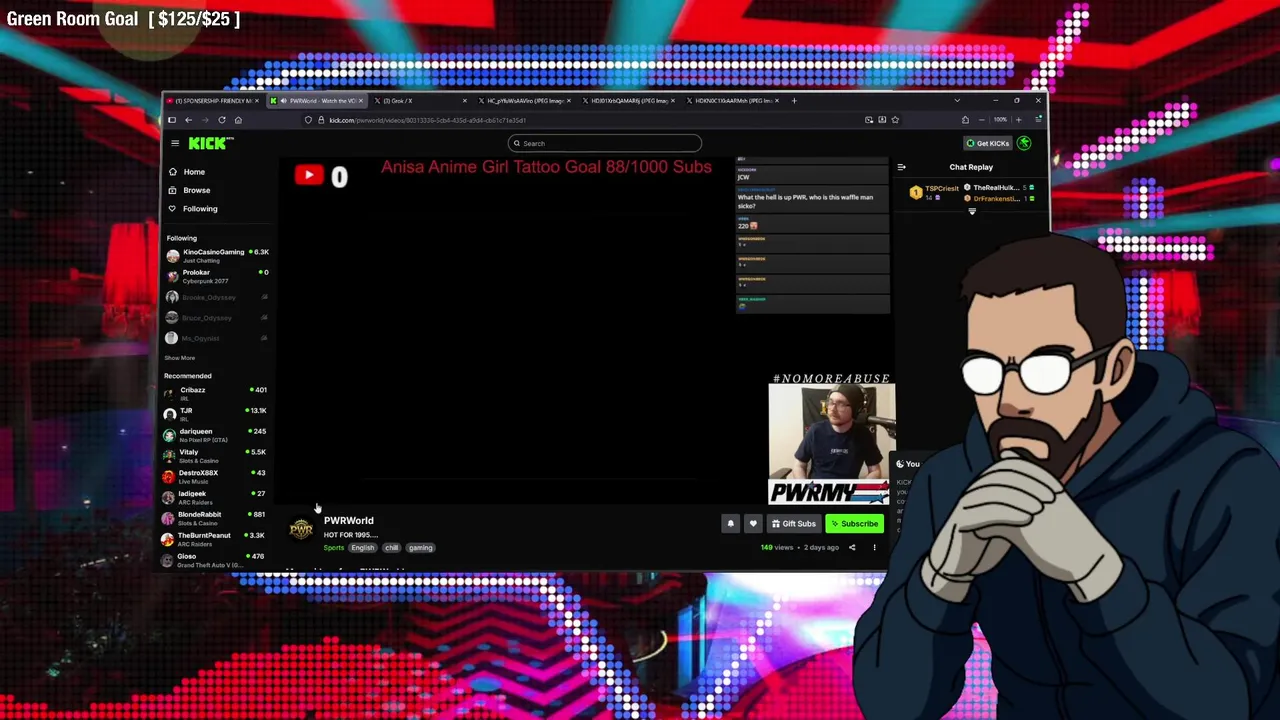Screen dimensions: 1280x720
Task: Click the green Subscribe button
Action: (x=855, y=523)
